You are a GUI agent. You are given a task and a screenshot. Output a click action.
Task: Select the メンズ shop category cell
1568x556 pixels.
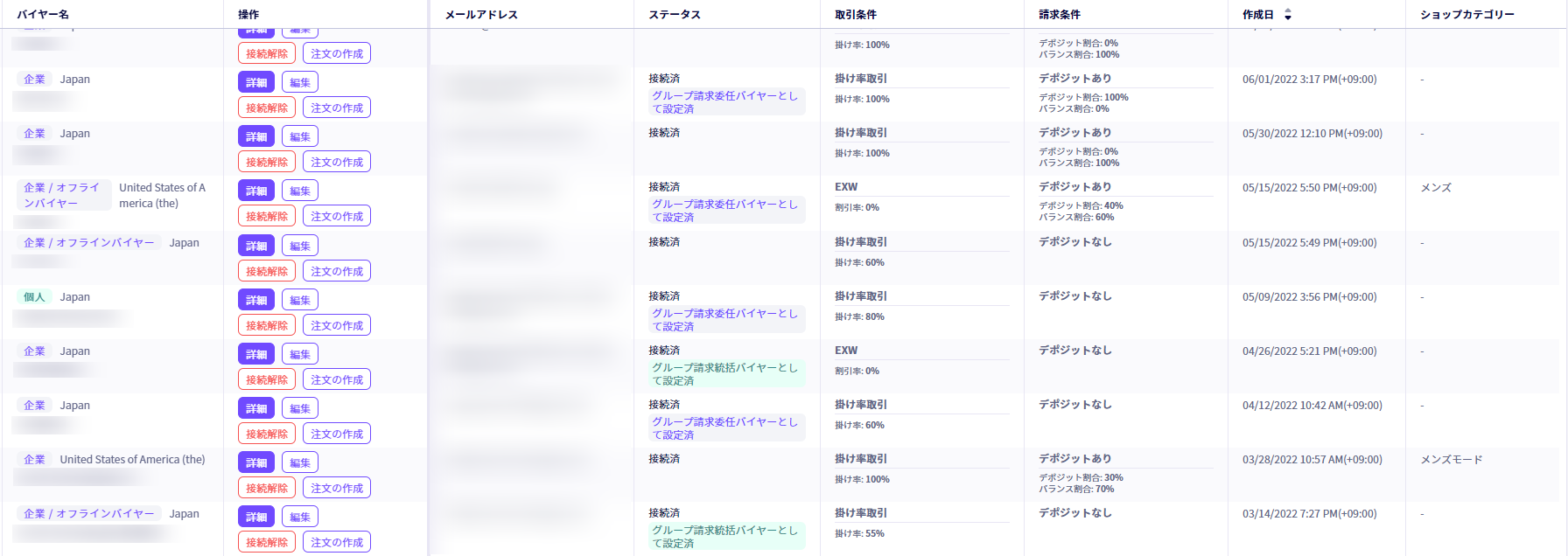coord(1436,188)
